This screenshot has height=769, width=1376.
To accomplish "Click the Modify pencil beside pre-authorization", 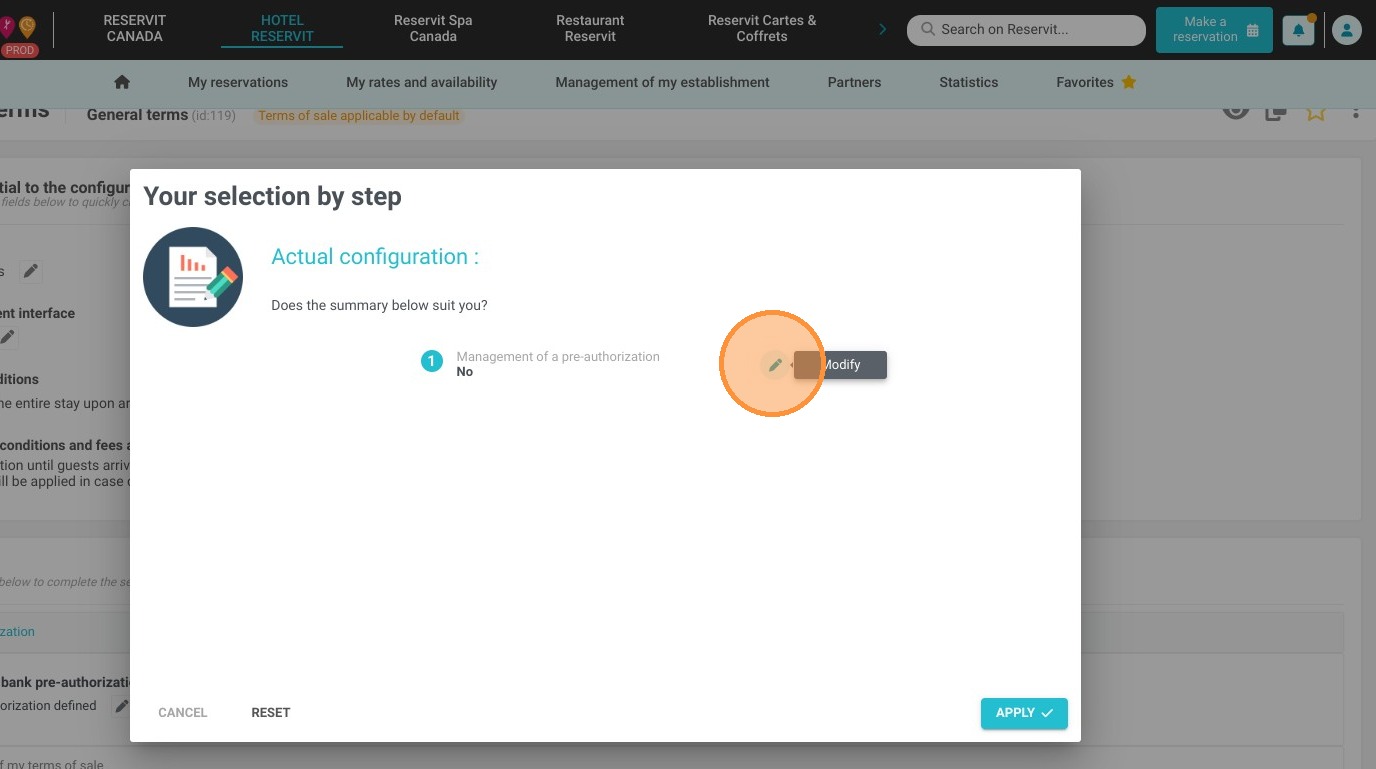I will click(774, 365).
